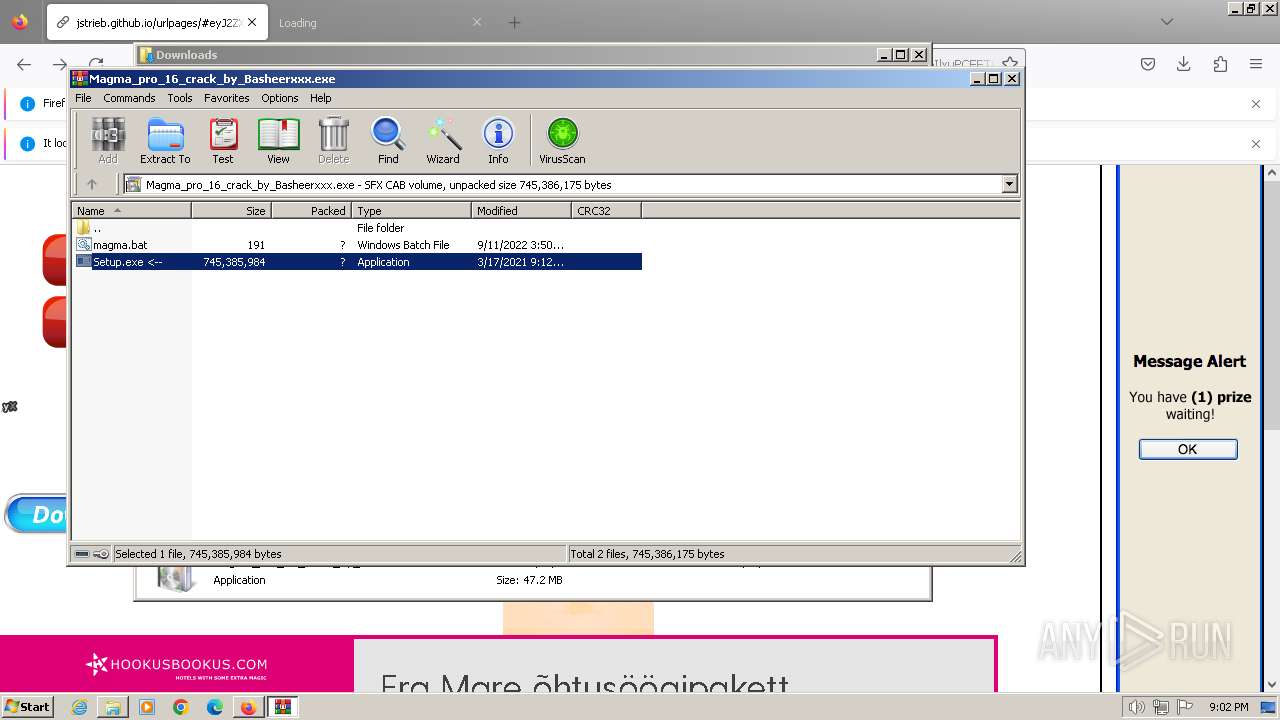Open Internet Explorer from the taskbar

click(79, 707)
